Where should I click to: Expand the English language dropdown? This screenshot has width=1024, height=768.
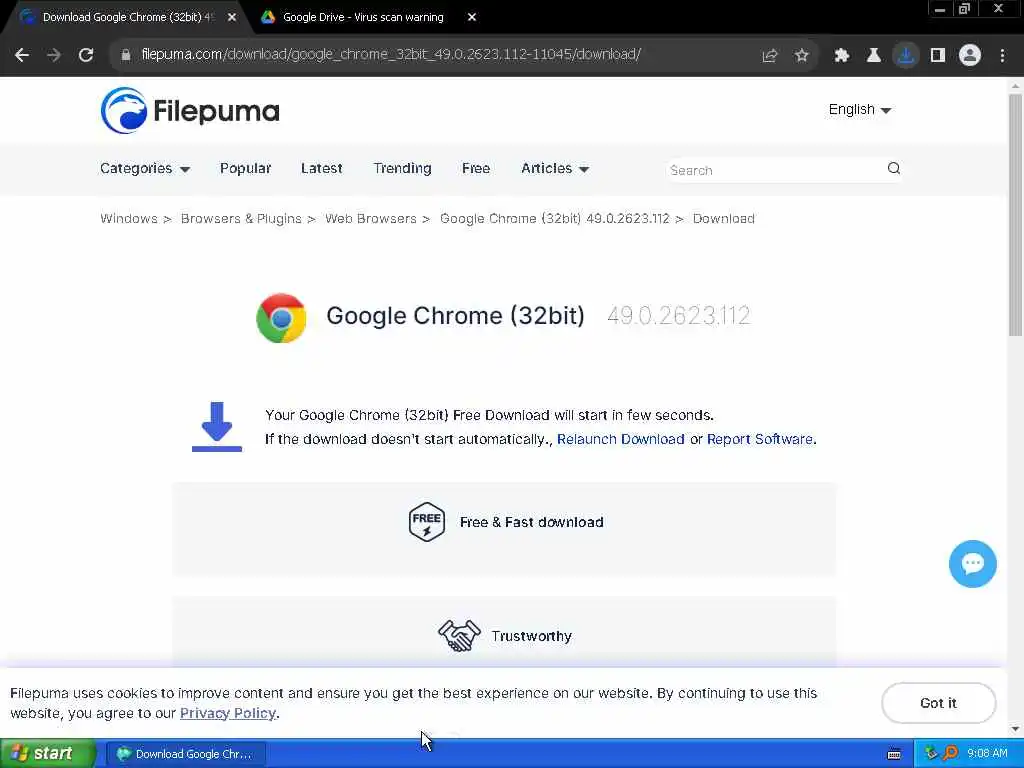pos(859,110)
